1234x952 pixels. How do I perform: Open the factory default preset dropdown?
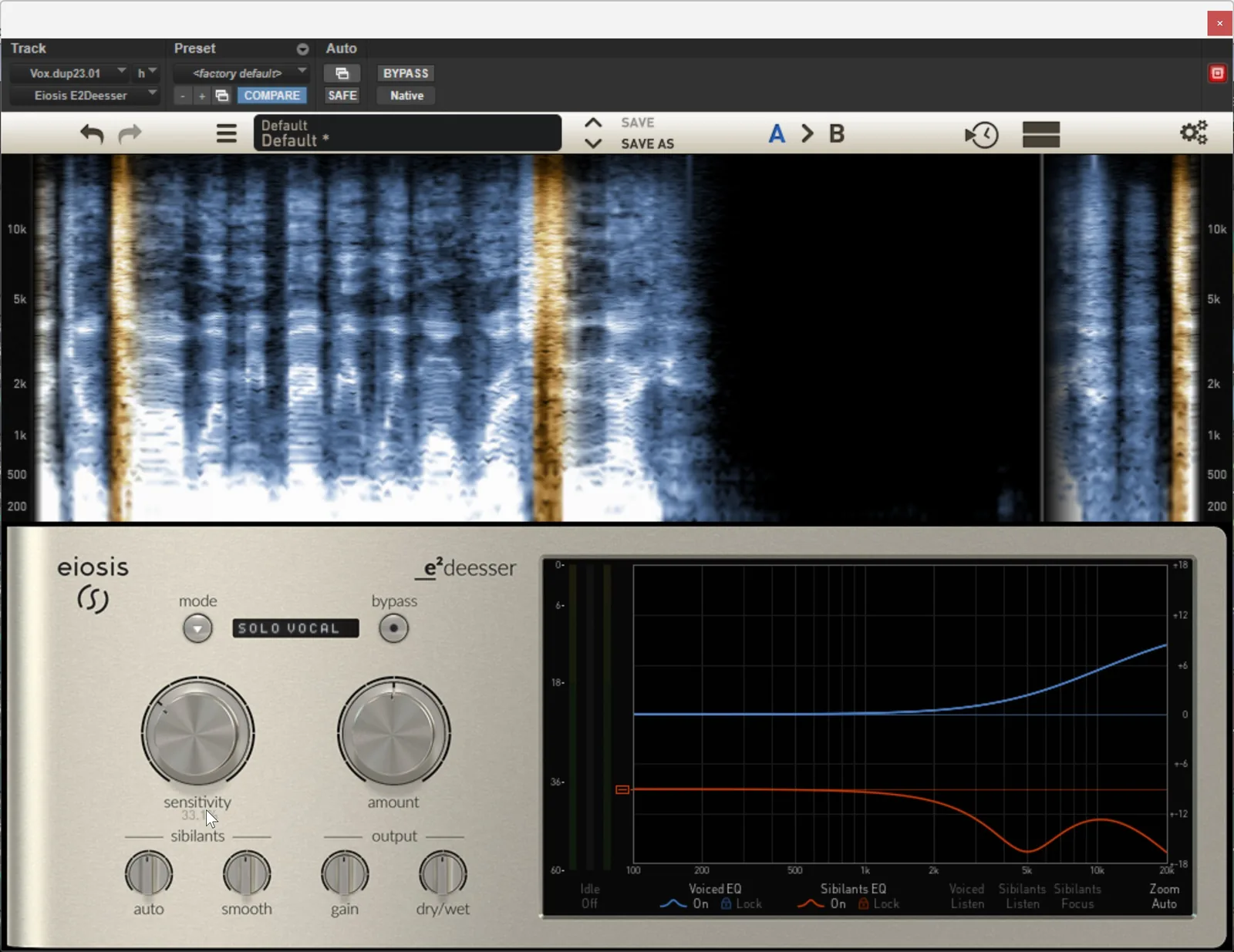[241, 73]
